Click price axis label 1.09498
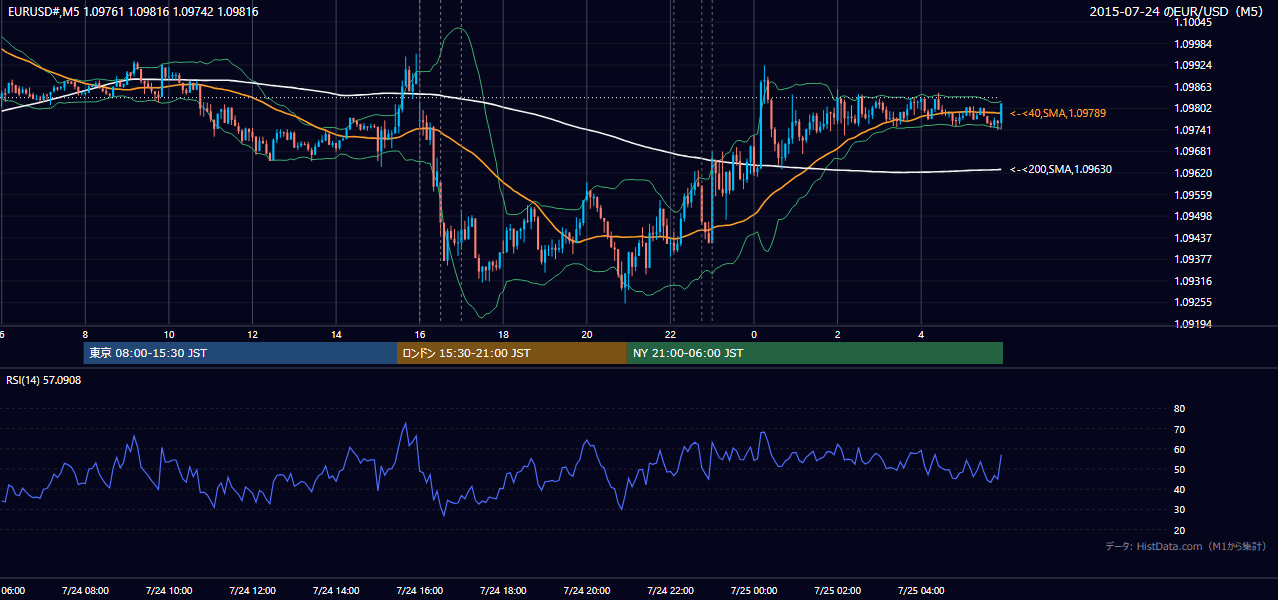This screenshot has height=600, width=1278. [1193, 216]
